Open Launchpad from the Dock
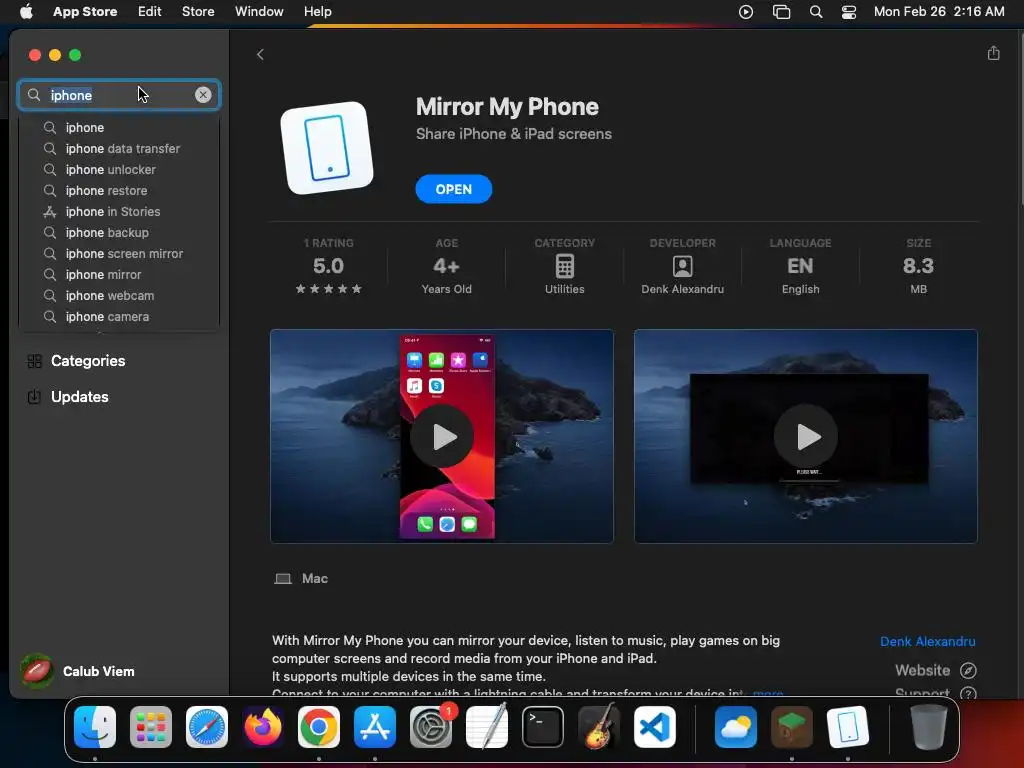The width and height of the screenshot is (1024, 768). click(x=151, y=727)
